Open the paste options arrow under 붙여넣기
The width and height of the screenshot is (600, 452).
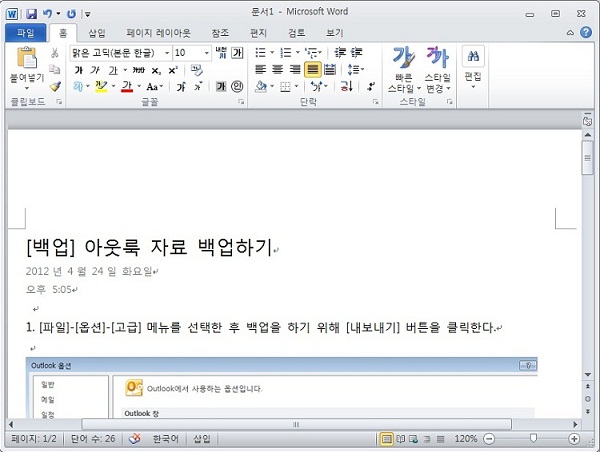27,88
